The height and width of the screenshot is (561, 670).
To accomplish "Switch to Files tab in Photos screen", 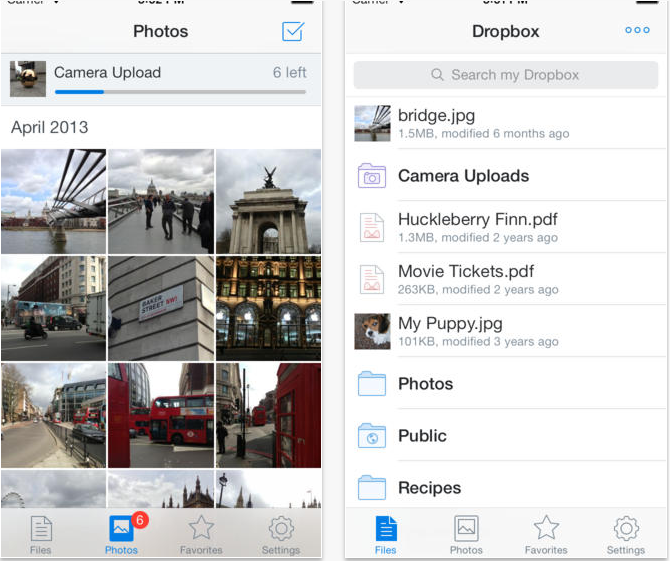I will coord(41,535).
